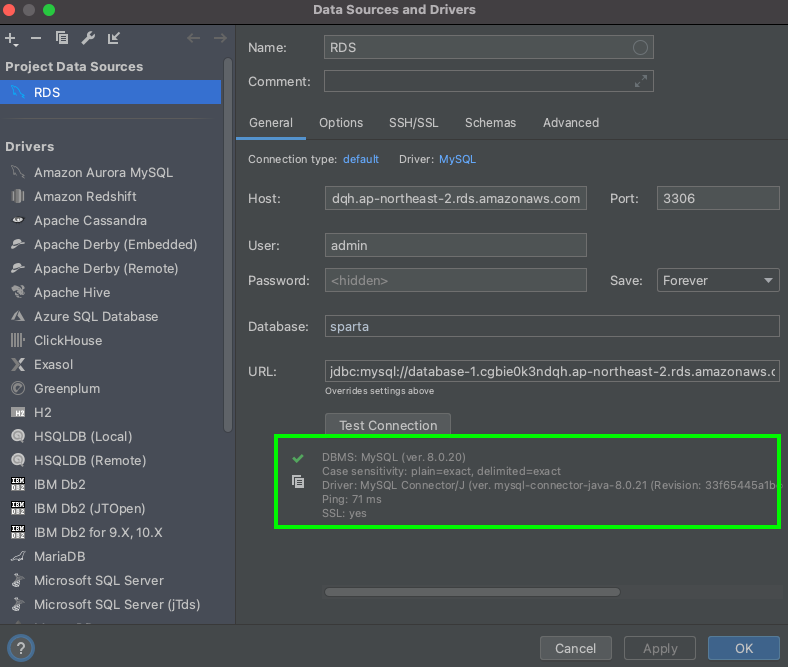Edit the Database field
Viewport: 788px width, 667px height.
pyautogui.click(x=552, y=326)
